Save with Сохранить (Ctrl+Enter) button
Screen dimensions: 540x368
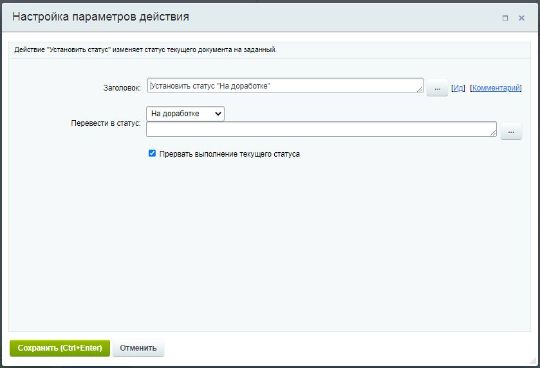60,348
